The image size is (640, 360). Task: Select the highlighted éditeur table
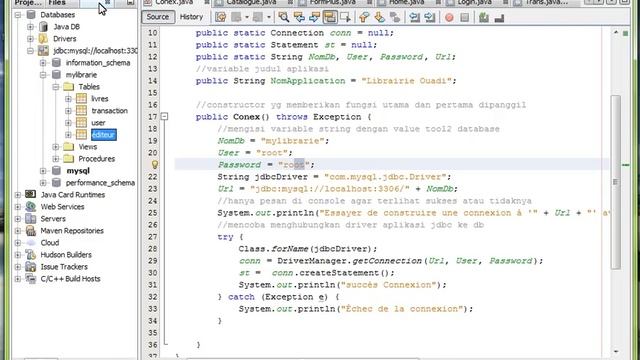coord(104,135)
